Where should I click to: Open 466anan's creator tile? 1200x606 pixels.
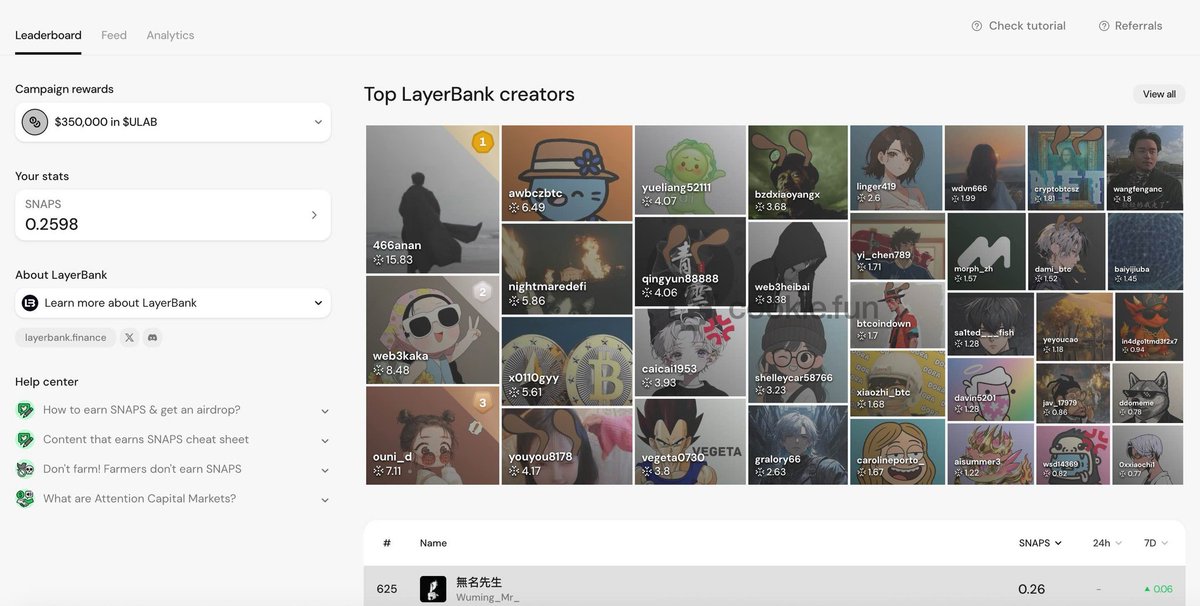pos(432,199)
